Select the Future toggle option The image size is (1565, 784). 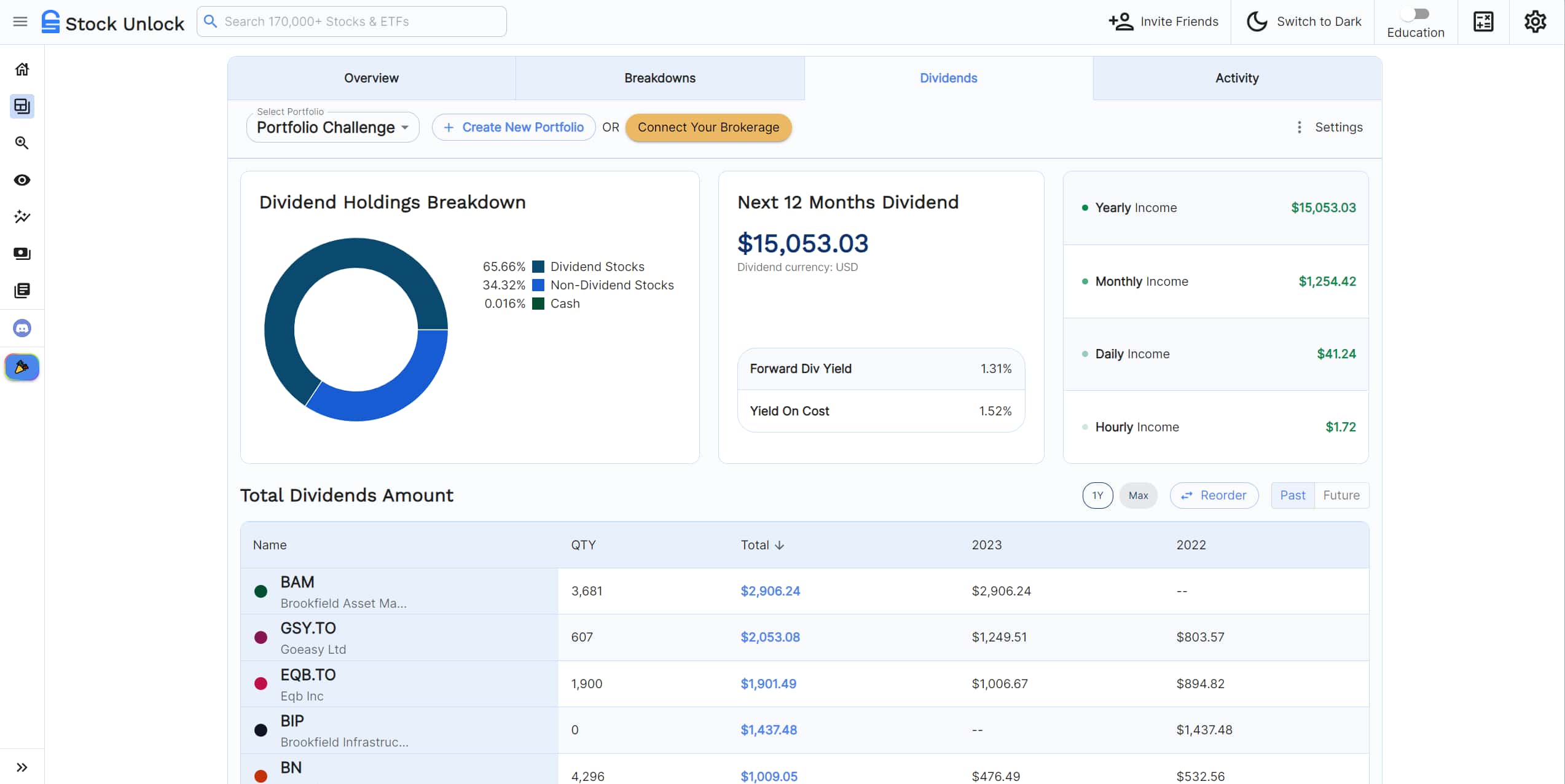click(1341, 495)
